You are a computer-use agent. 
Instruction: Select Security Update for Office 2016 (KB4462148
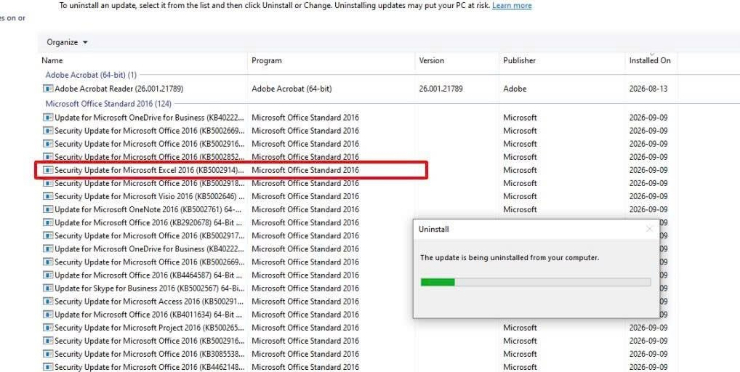click(149, 367)
